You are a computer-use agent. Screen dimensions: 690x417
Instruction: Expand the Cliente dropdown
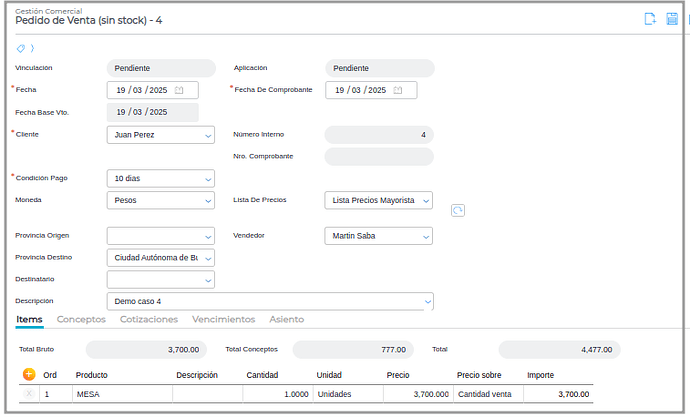208,135
